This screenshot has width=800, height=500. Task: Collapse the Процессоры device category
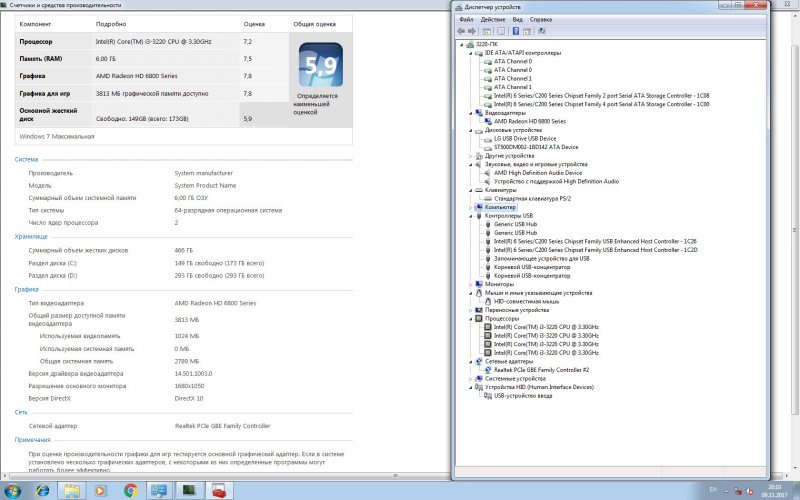[x=471, y=318]
